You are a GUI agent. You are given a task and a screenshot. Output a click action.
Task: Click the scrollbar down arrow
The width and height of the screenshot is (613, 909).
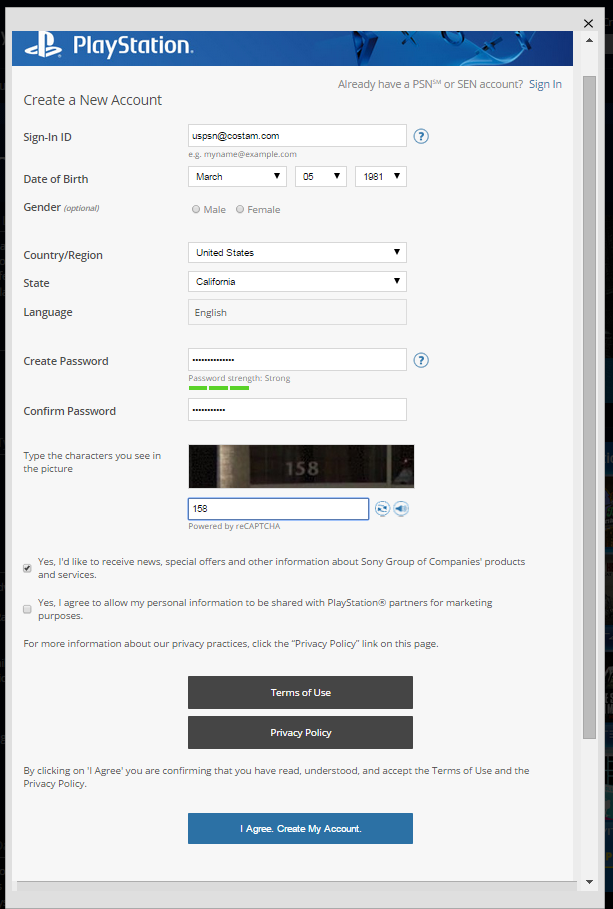pyautogui.click(x=589, y=882)
